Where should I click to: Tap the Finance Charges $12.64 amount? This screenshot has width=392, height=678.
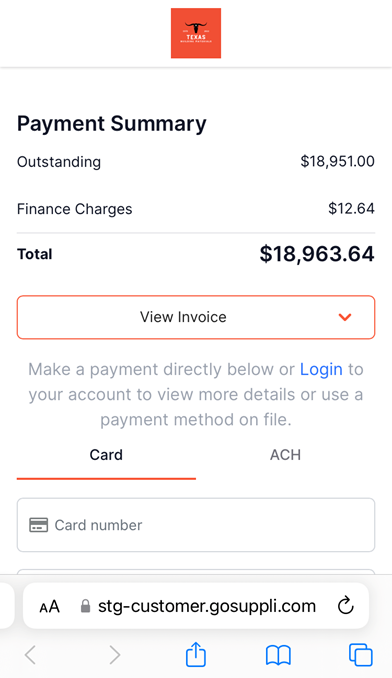coord(351,209)
